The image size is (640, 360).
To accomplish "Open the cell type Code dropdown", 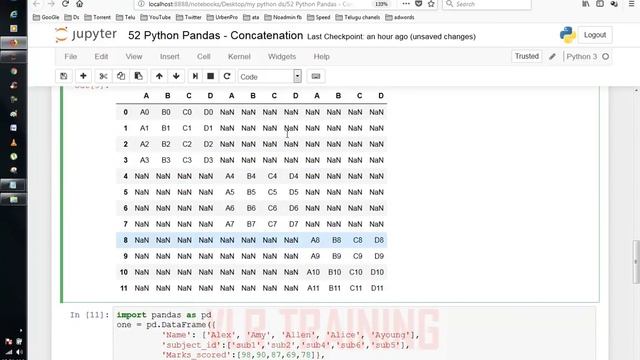I will [269, 76].
